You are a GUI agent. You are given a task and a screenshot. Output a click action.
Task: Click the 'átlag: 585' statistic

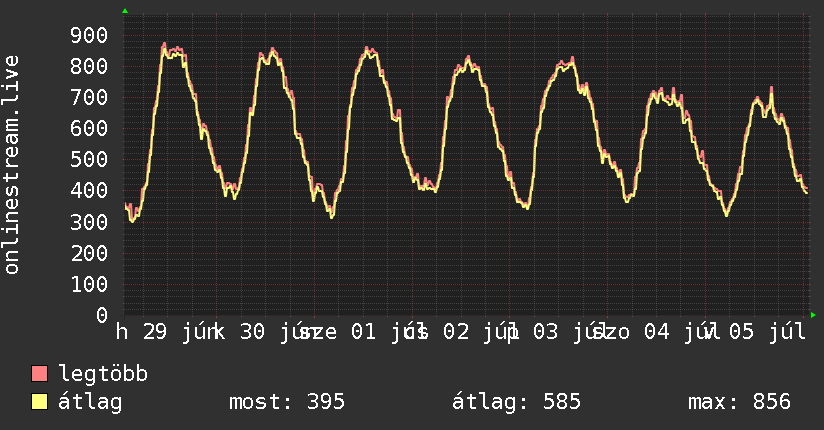coord(516,402)
